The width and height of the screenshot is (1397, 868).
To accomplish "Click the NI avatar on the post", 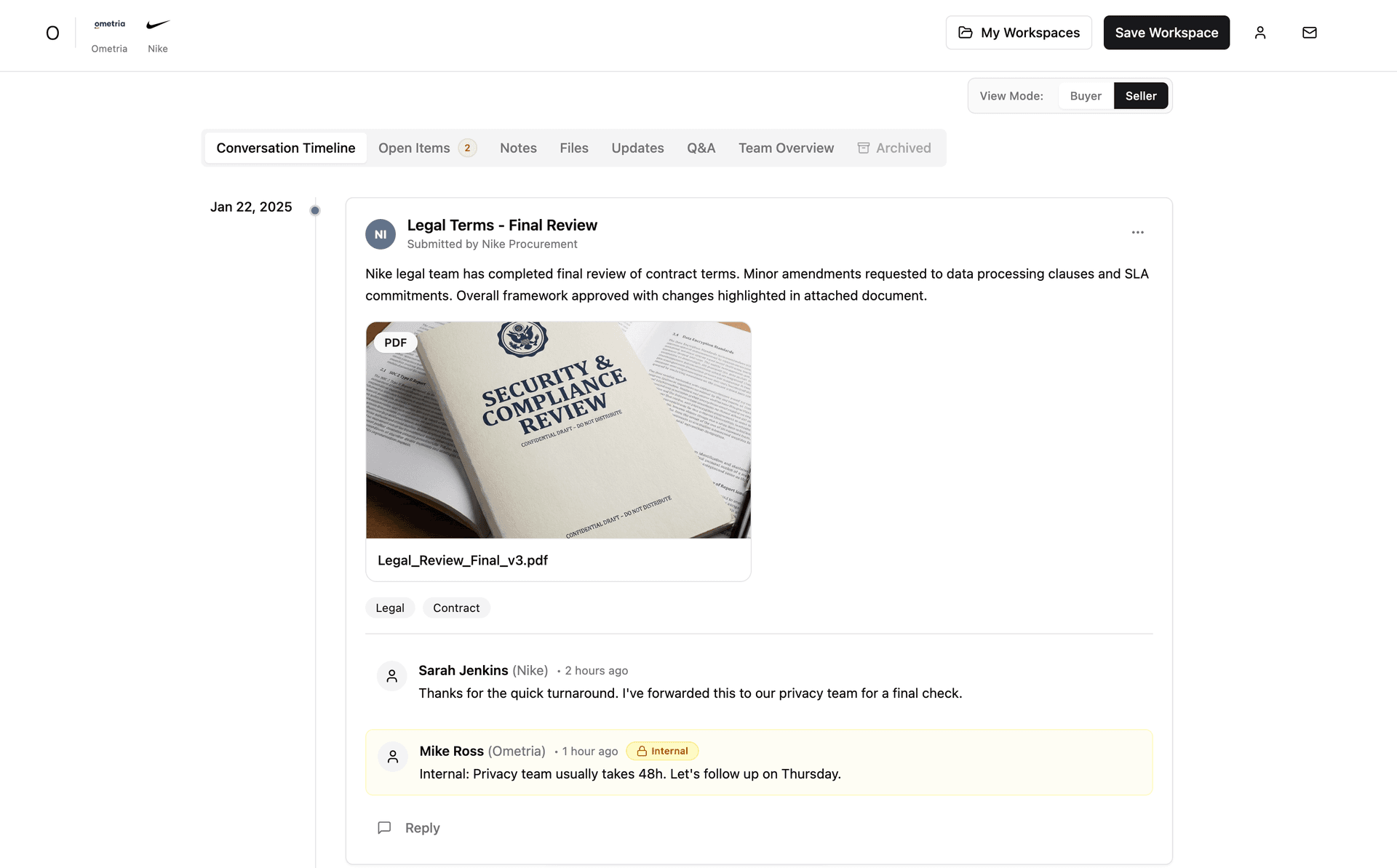I will point(380,234).
